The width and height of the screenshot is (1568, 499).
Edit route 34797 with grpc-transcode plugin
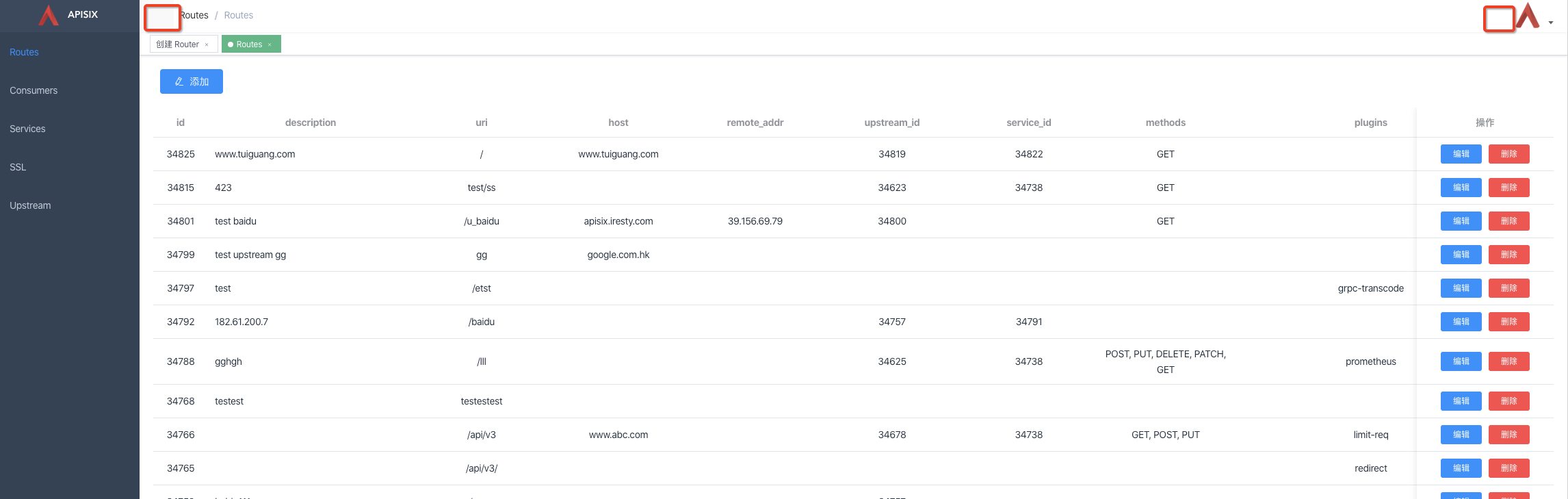pyautogui.click(x=1461, y=288)
